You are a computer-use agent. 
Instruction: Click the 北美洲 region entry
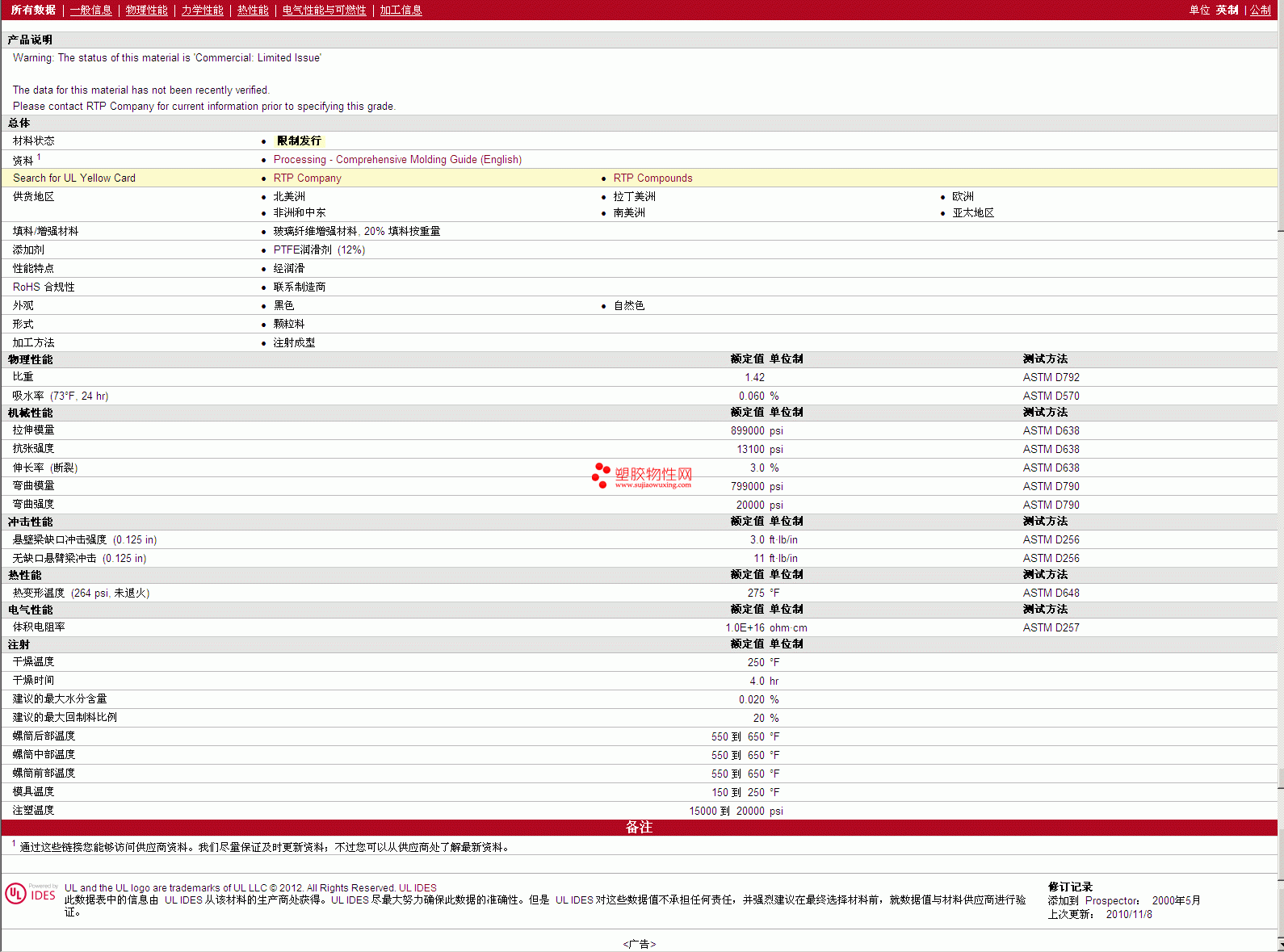(289, 197)
